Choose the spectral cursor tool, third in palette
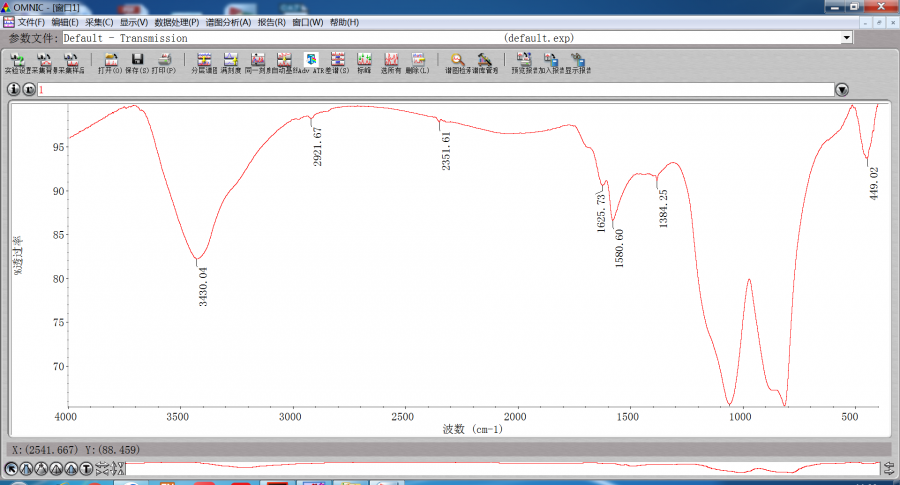 (41, 469)
